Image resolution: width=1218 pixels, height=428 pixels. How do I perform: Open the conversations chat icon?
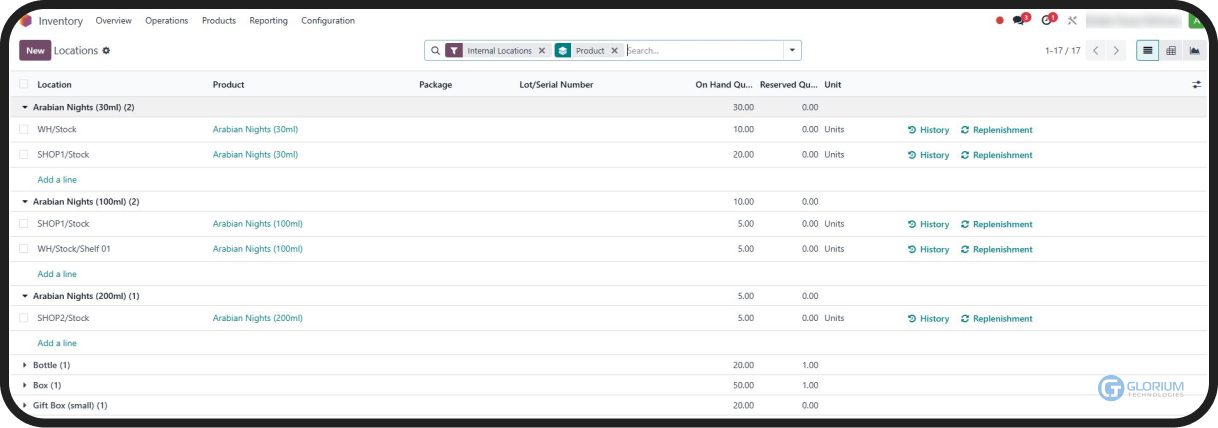point(1019,20)
